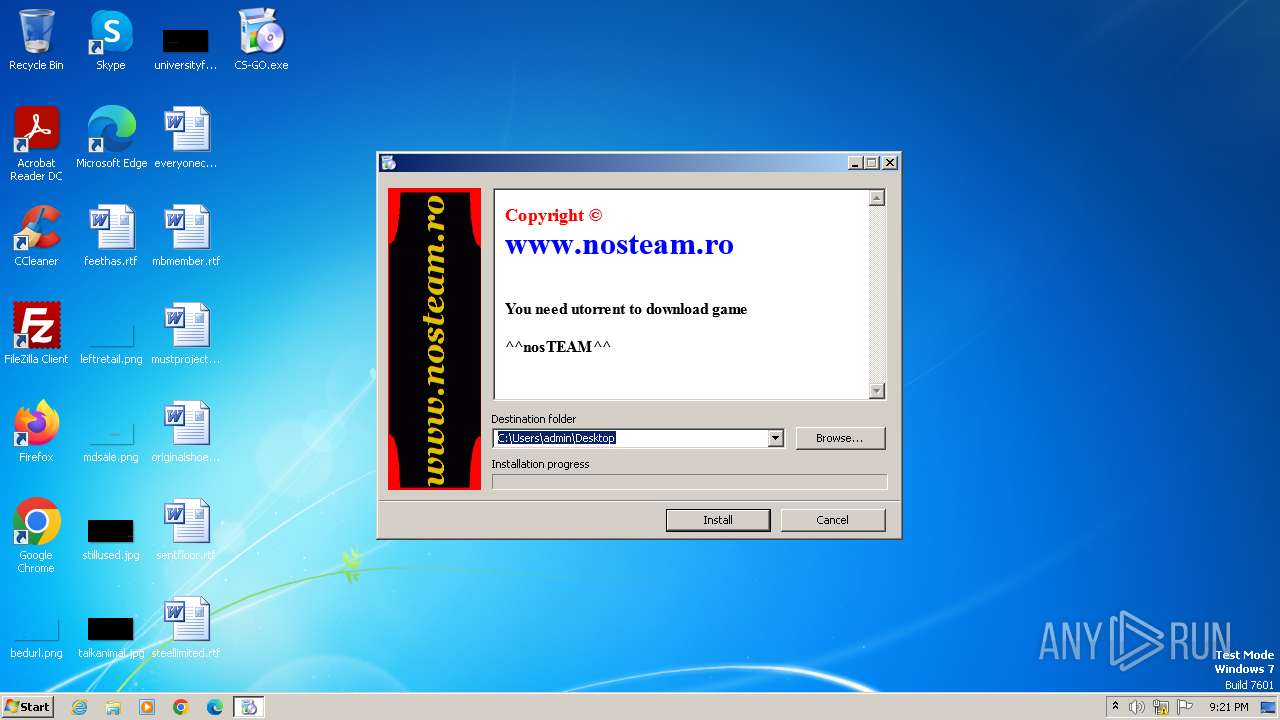This screenshot has width=1280, height=720.
Task: Launch Skype from the desktop
Action: pos(111,40)
